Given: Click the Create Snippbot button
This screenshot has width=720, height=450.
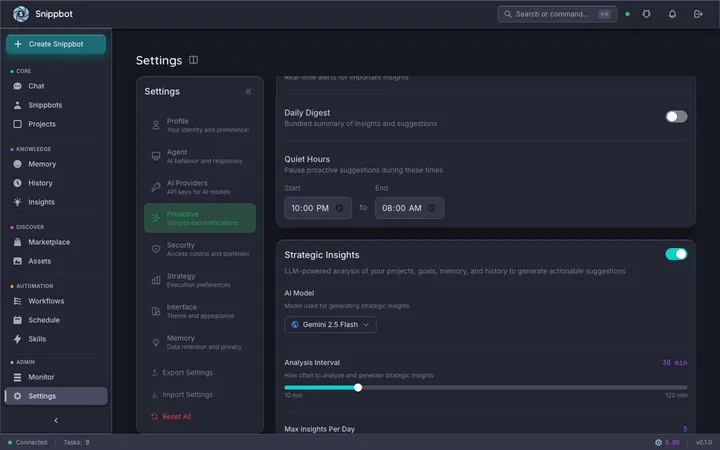Looking at the screenshot, I should point(56,44).
